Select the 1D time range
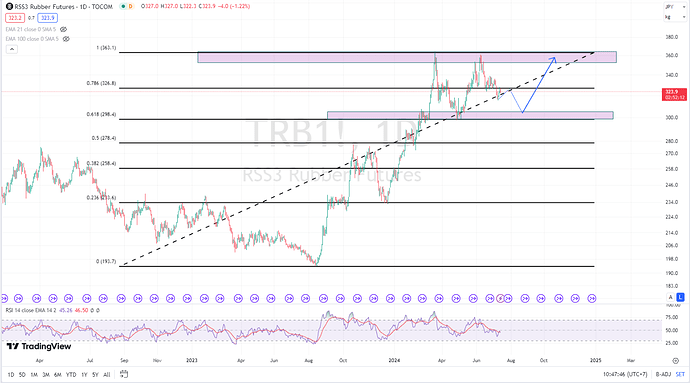This screenshot has width=690, height=383. pos(11,375)
